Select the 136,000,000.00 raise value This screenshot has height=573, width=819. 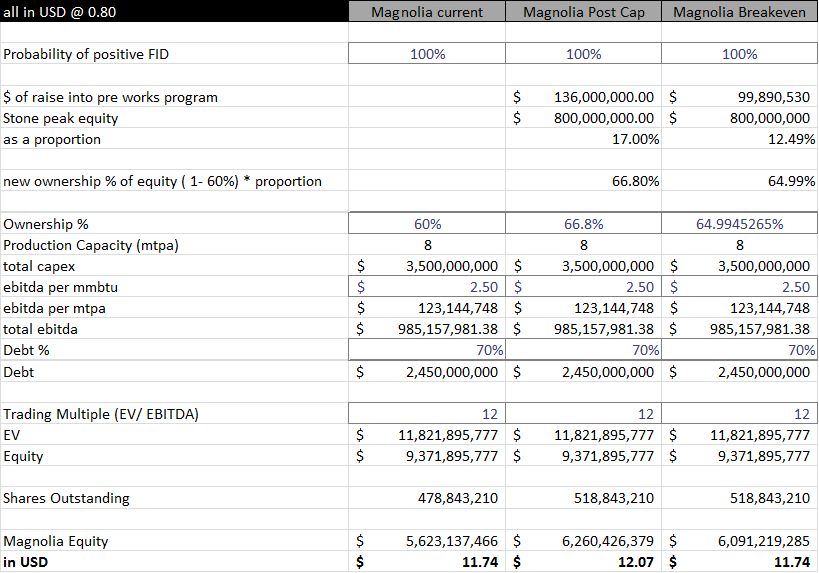583,97
